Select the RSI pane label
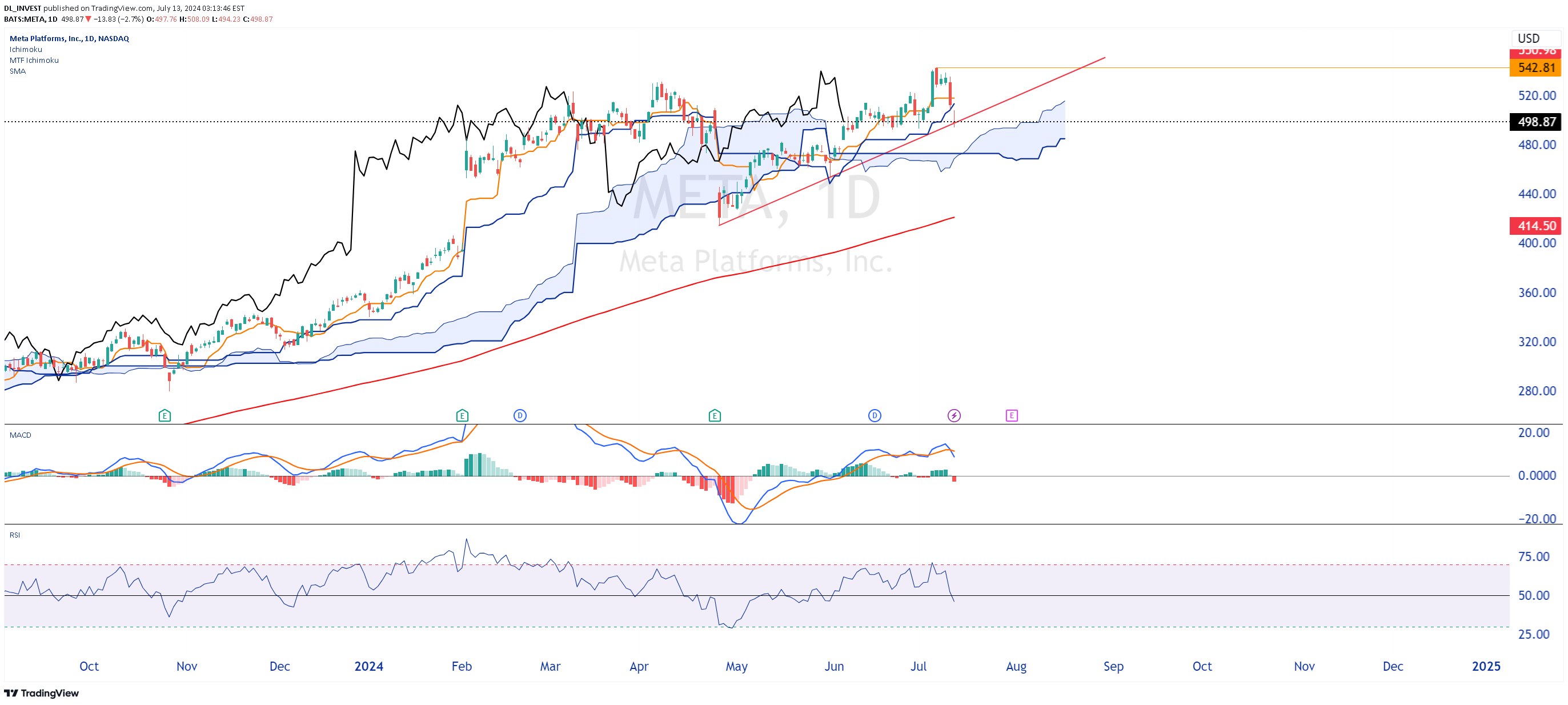This screenshot has width=1568, height=705. coord(15,535)
